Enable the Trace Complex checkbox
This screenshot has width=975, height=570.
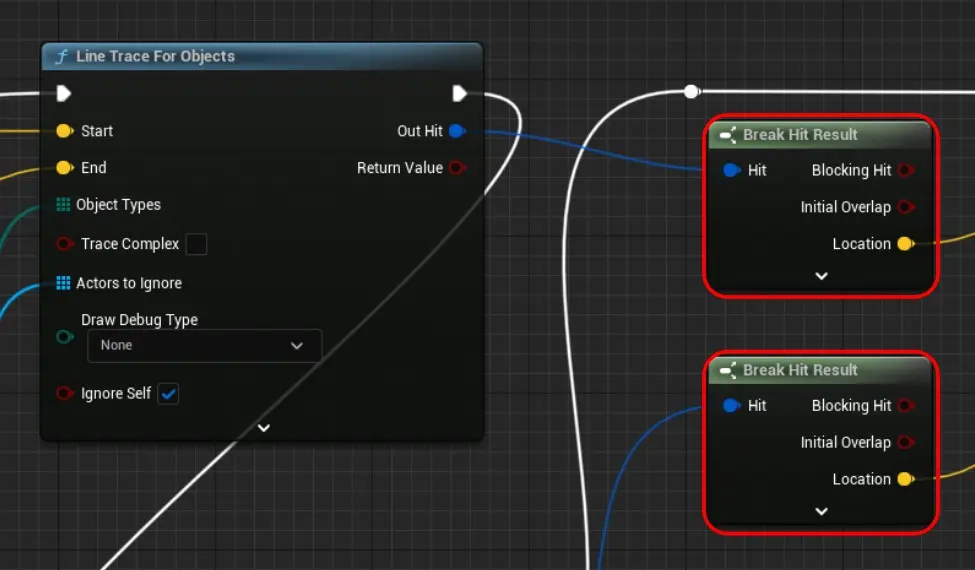pos(197,244)
